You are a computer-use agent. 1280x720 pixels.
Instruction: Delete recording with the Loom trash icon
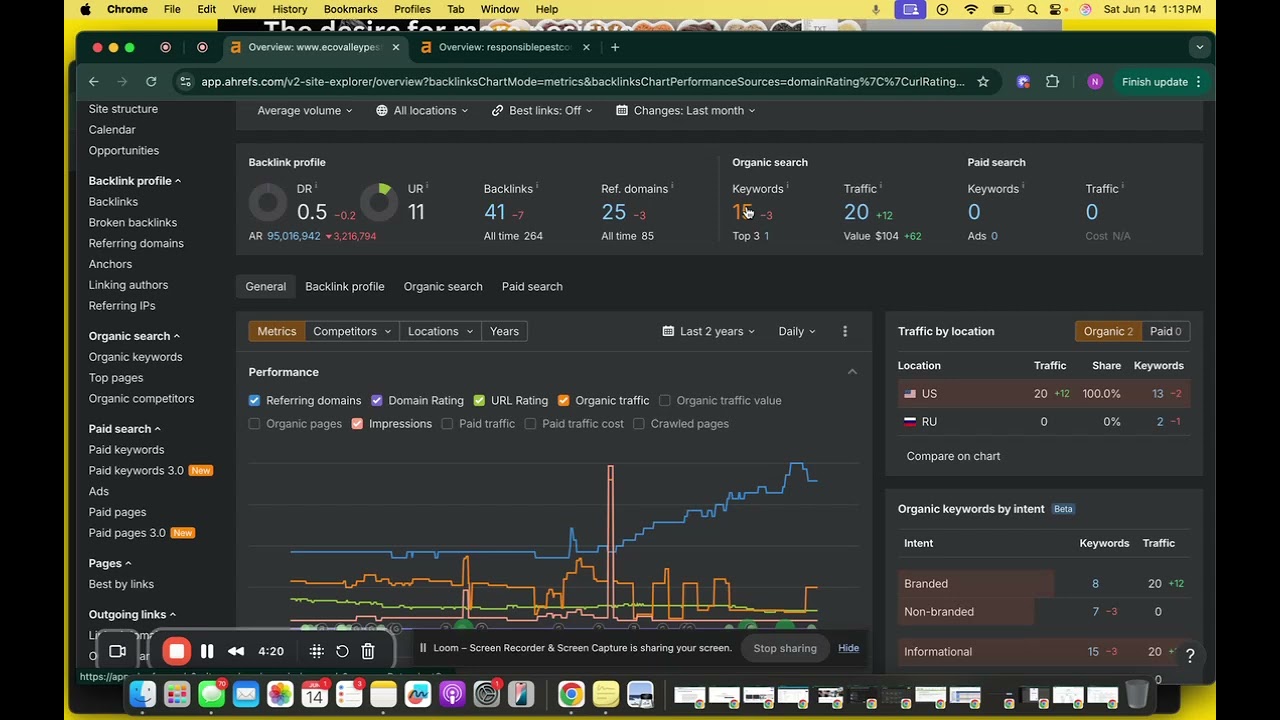tap(368, 651)
